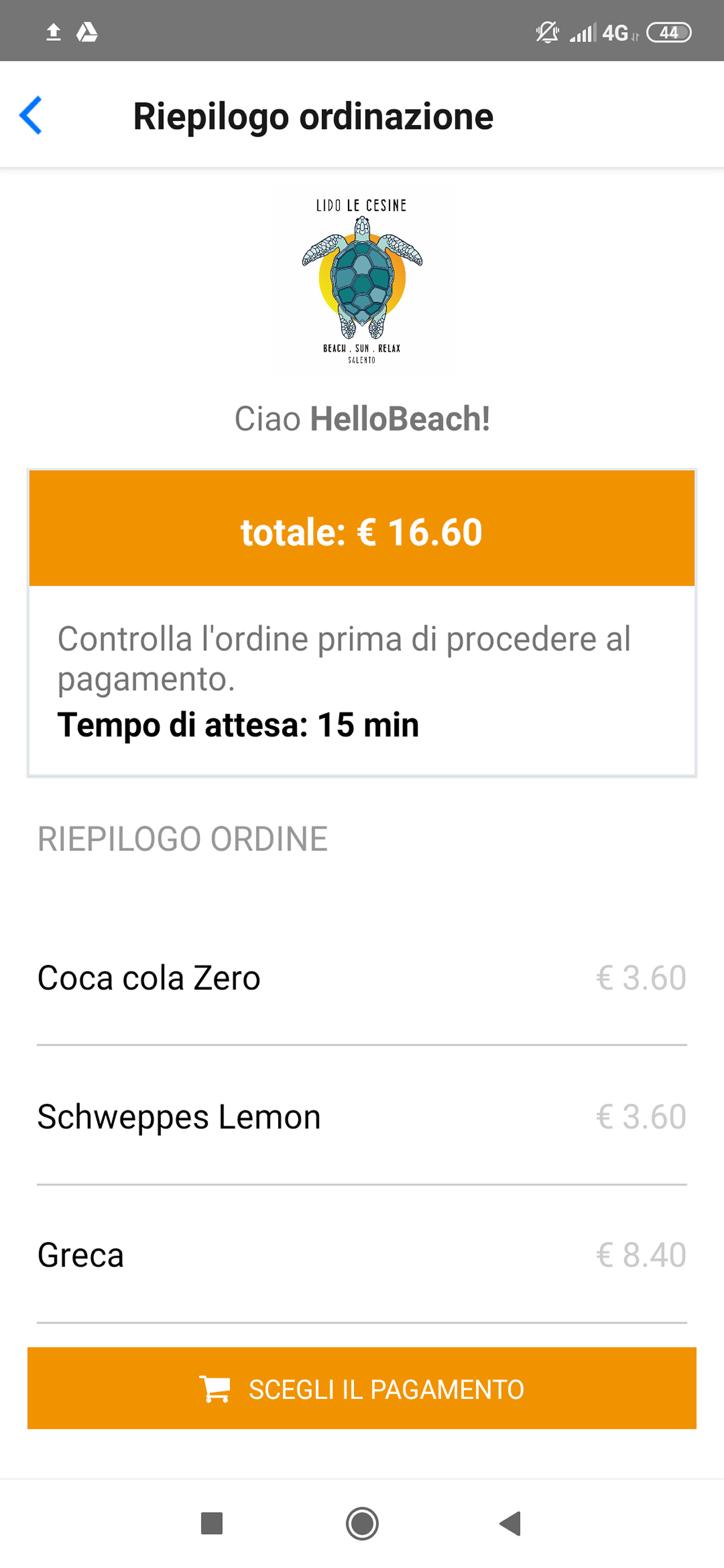724x1568 pixels.
Task: Tap the € 8.40 price for Greca
Action: [641, 1255]
